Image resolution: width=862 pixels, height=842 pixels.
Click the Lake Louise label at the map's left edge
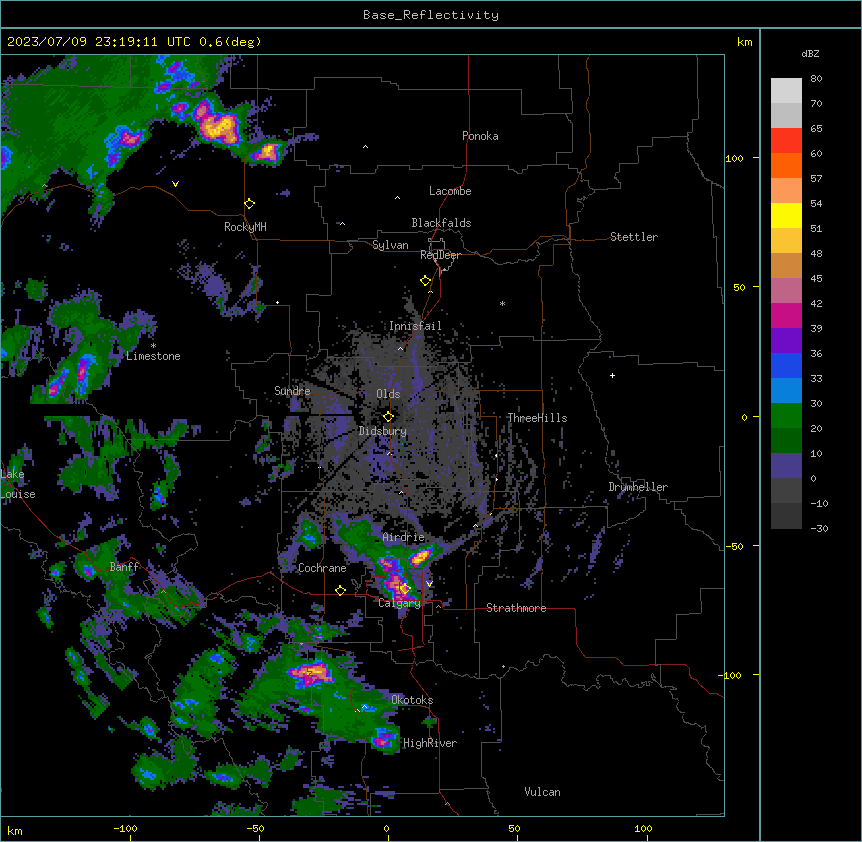pos(18,484)
